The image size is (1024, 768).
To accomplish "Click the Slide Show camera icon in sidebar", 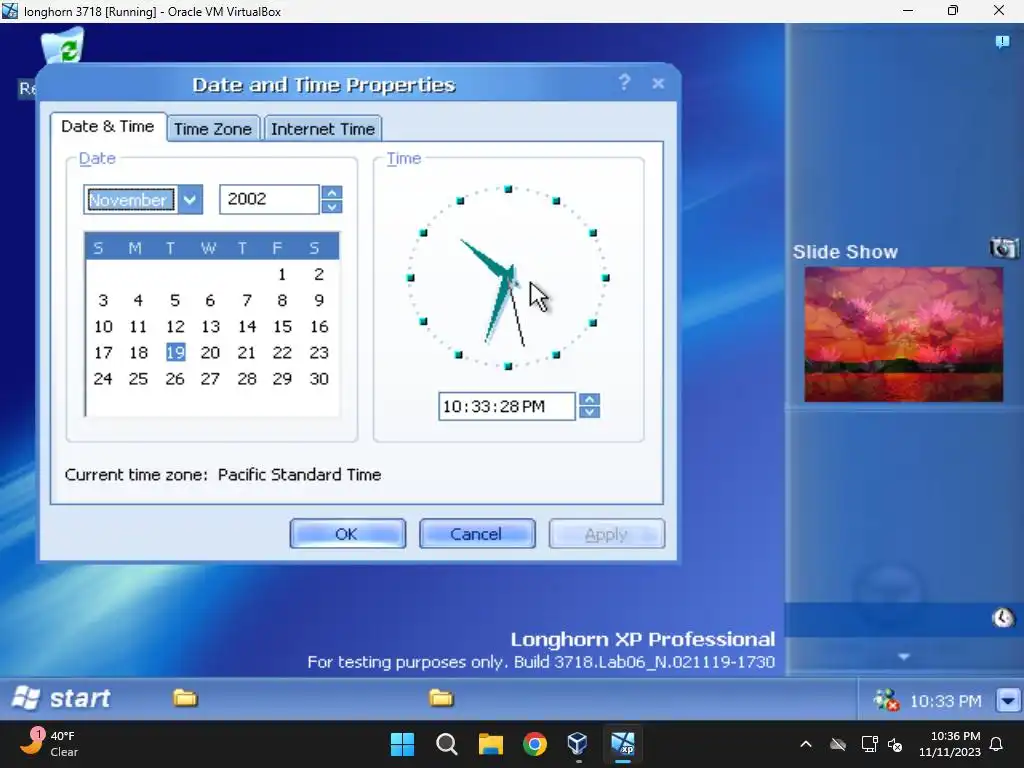I will tap(1004, 248).
